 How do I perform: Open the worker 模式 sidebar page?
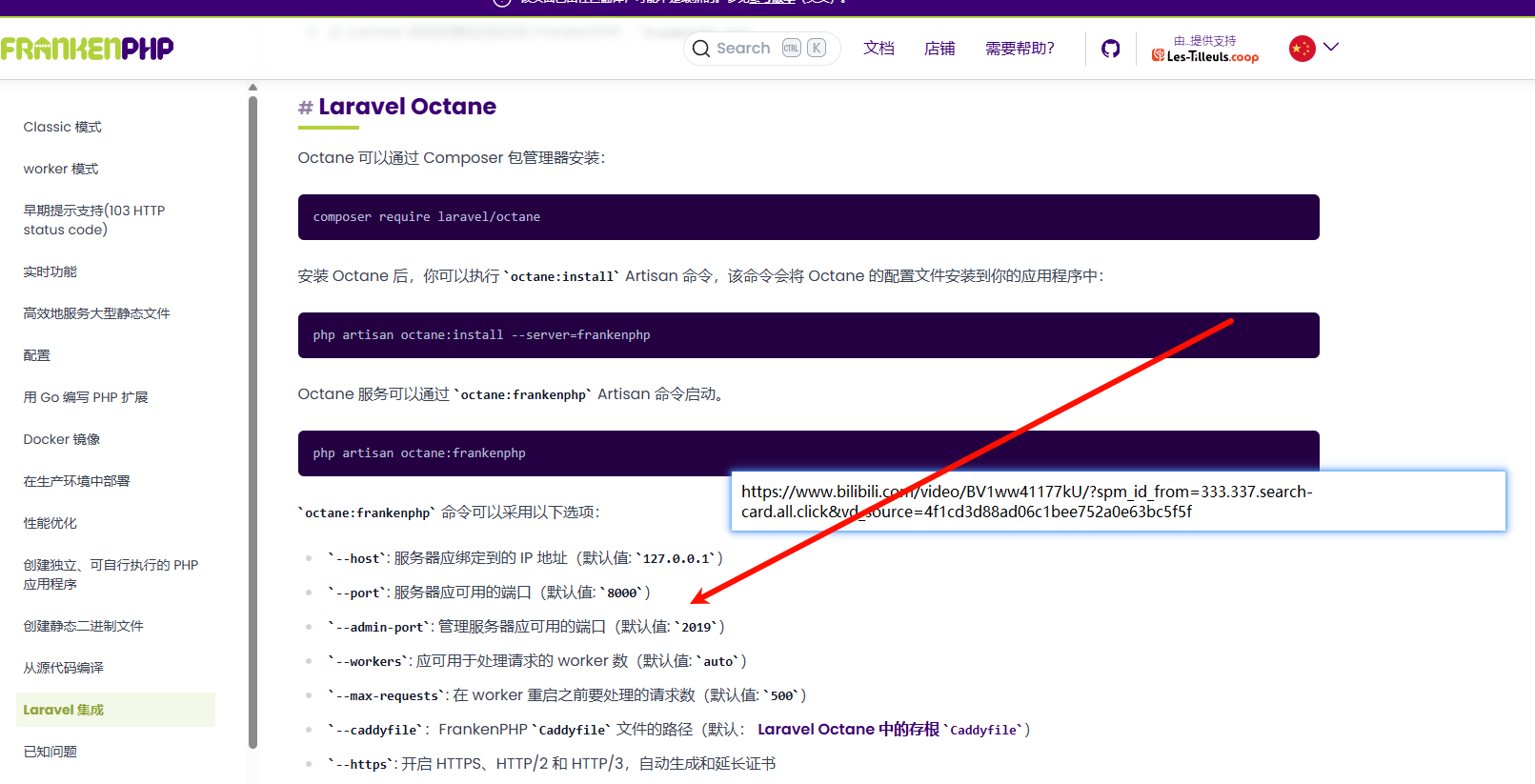[x=61, y=169]
